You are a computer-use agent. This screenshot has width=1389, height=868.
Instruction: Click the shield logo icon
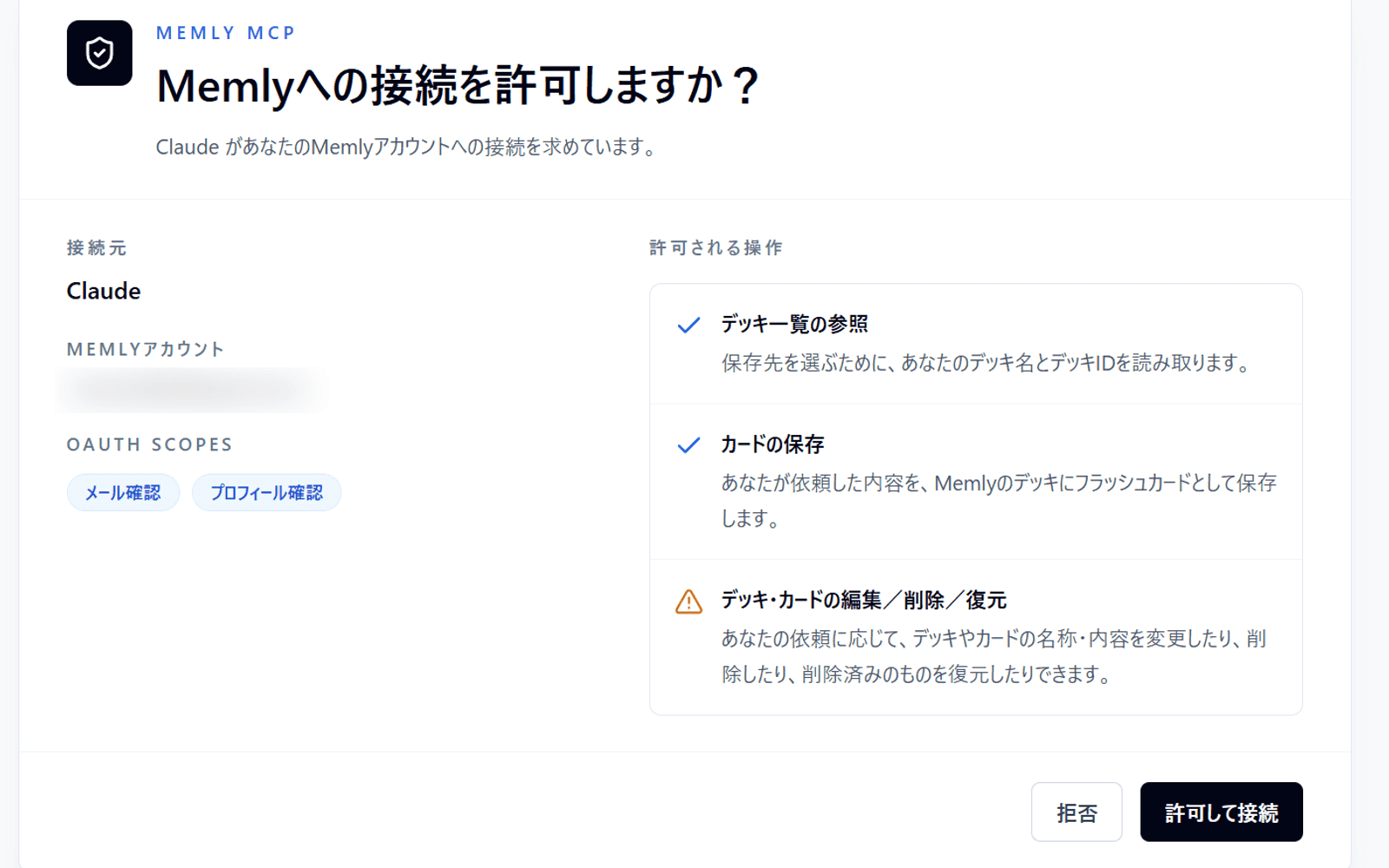pos(99,53)
